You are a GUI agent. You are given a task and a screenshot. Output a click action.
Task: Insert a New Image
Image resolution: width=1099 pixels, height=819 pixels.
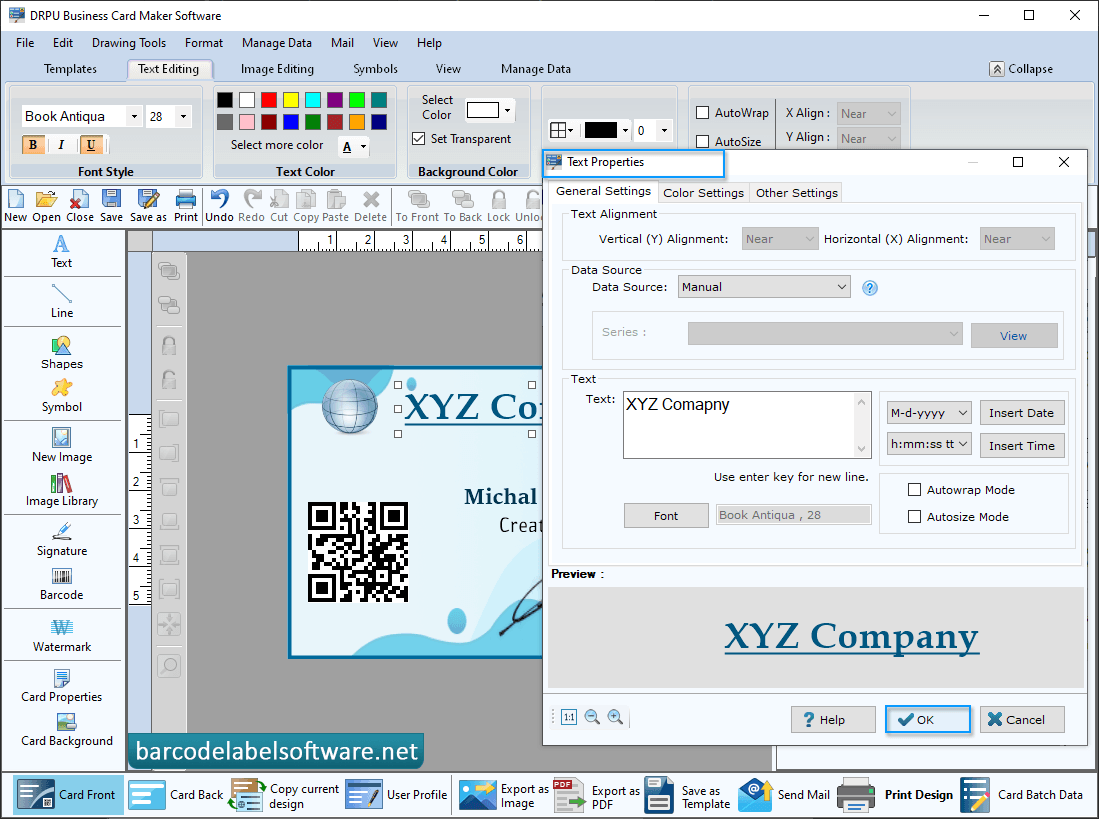(62, 446)
